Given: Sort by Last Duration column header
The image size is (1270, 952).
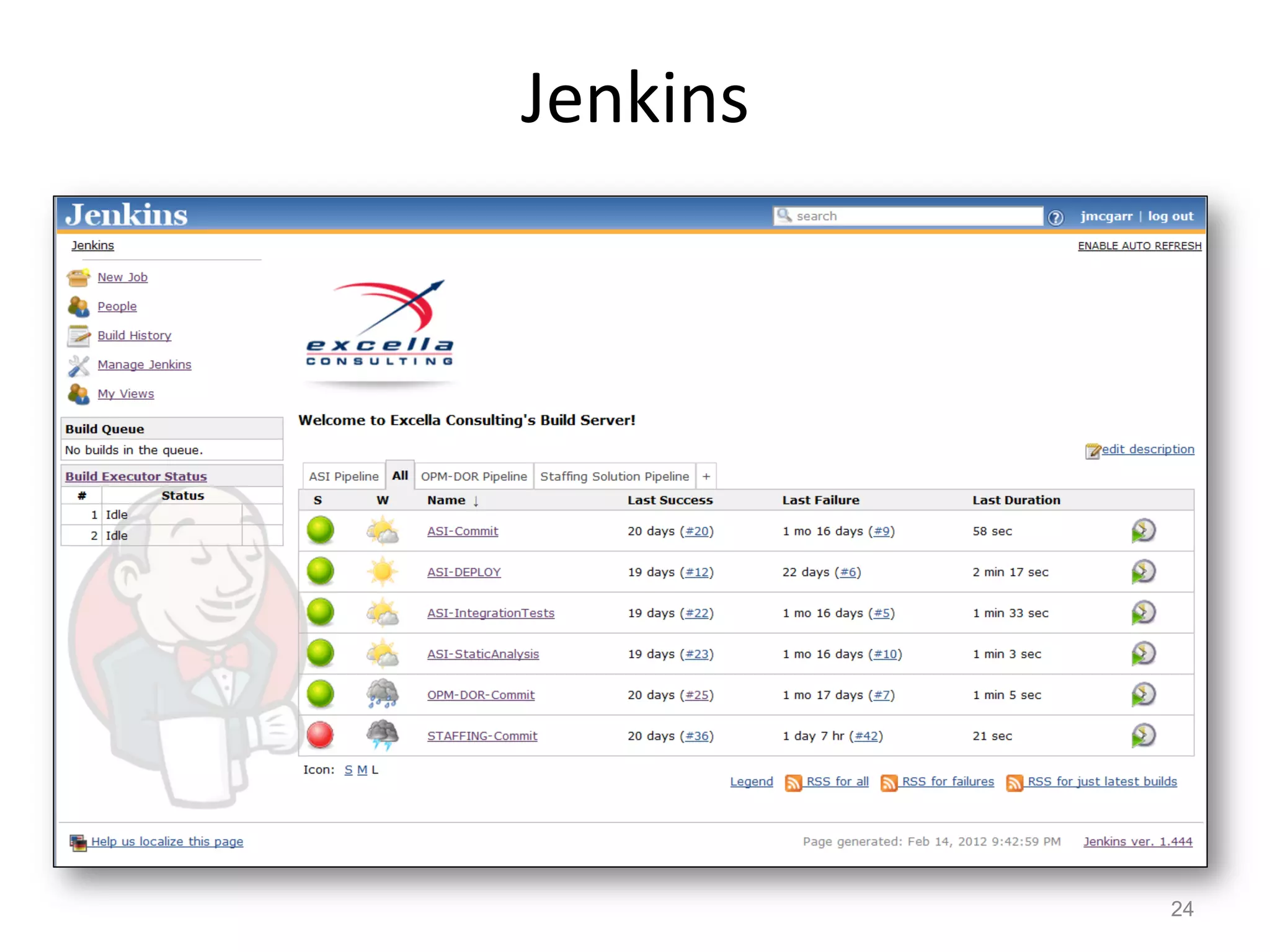Looking at the screenshot, I should click(x=1016, y=500).
